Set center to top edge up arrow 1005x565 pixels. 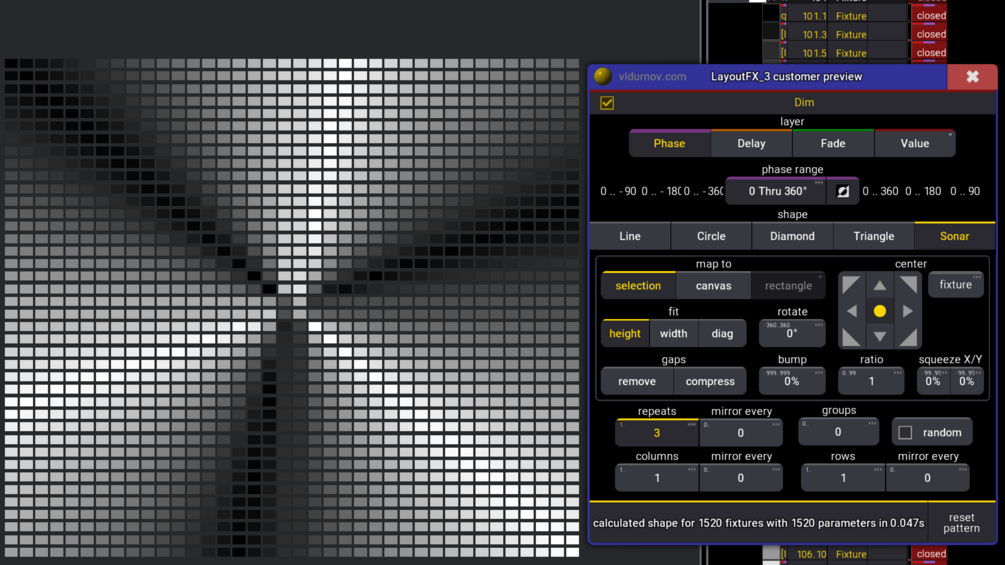coord(879,285)
